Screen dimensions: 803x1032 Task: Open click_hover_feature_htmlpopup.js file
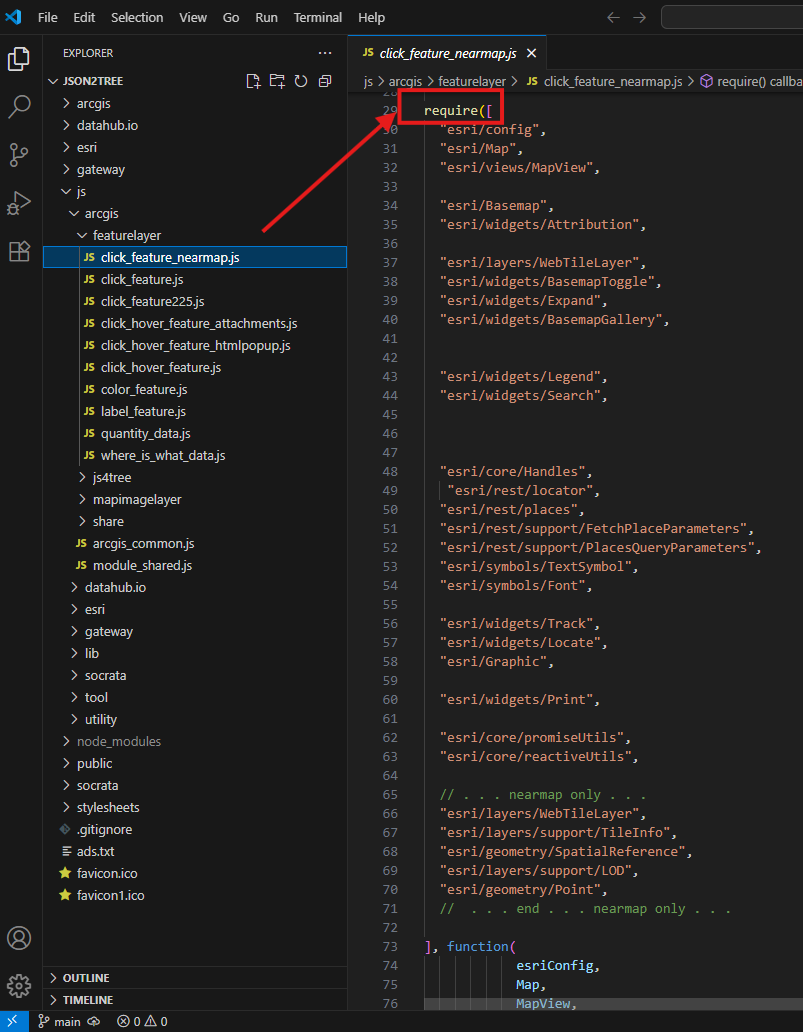click(195, 346)
